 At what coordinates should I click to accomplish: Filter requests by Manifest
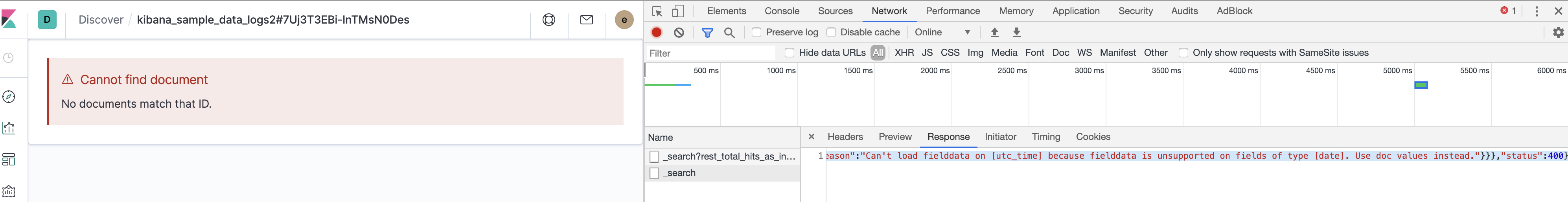(1117, 53)
